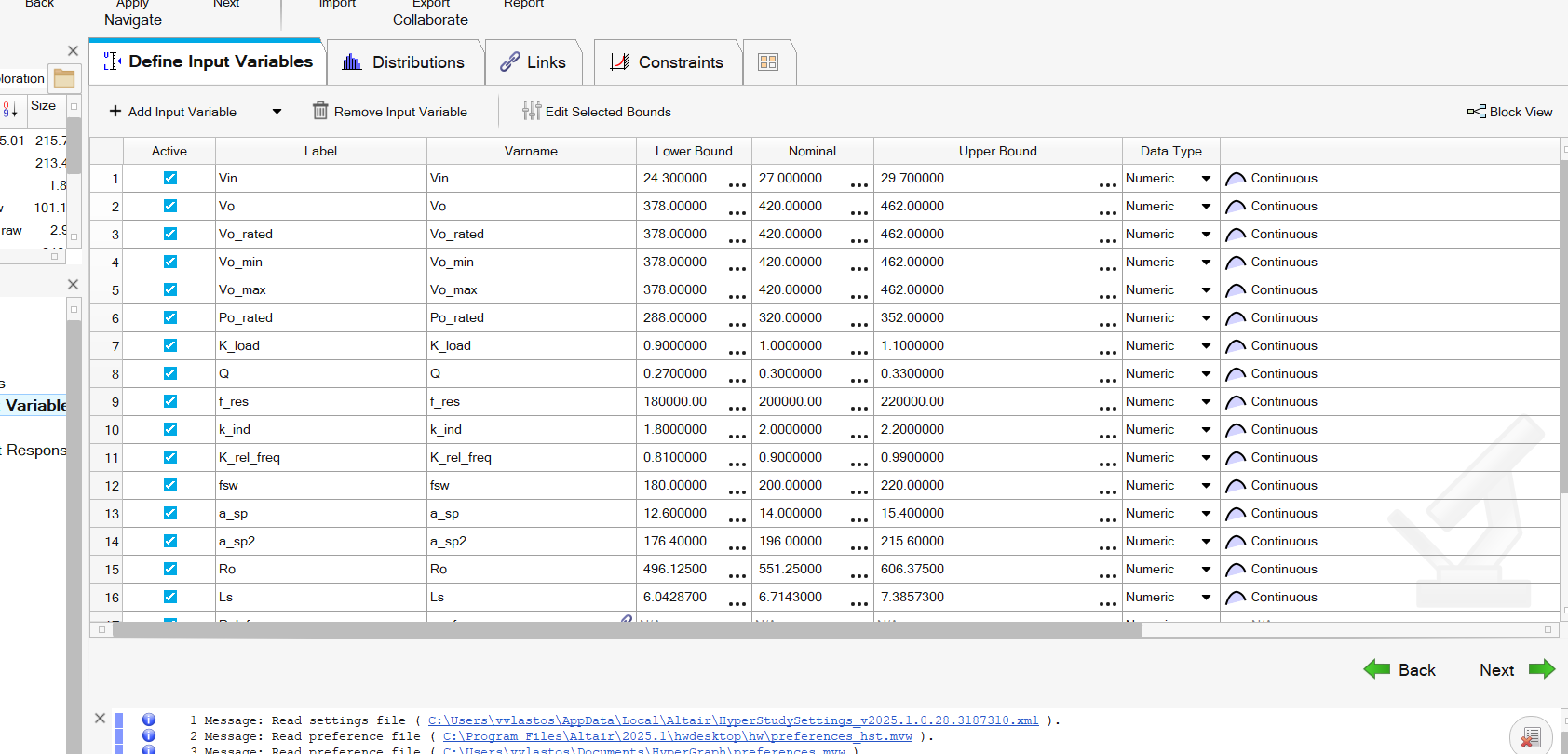Open the preferences_hst.mvw file link
Image resolution: width=1568 pixels, height=754 pixels.
coord(678,736)
